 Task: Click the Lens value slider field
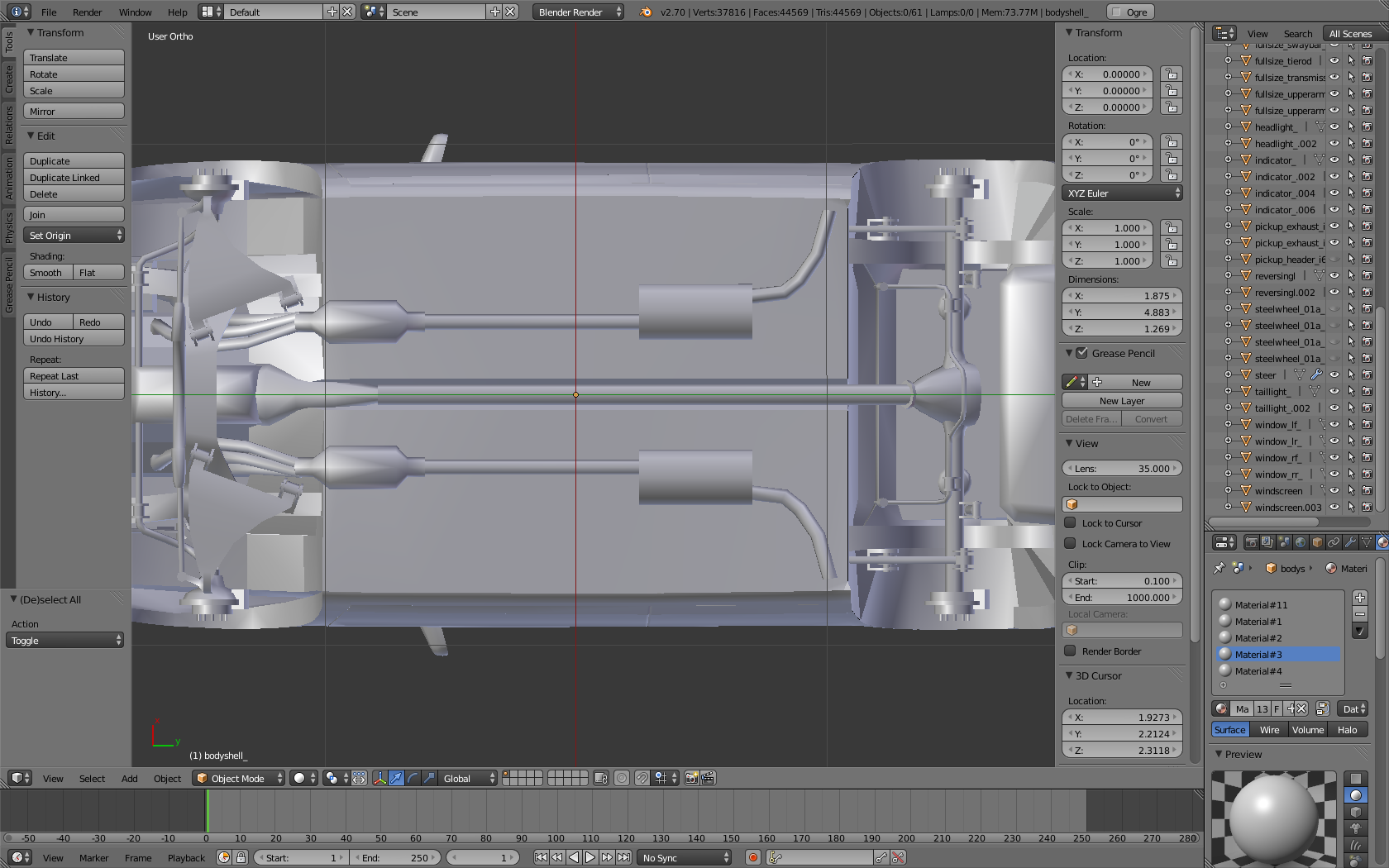[x=1122, y=469]
